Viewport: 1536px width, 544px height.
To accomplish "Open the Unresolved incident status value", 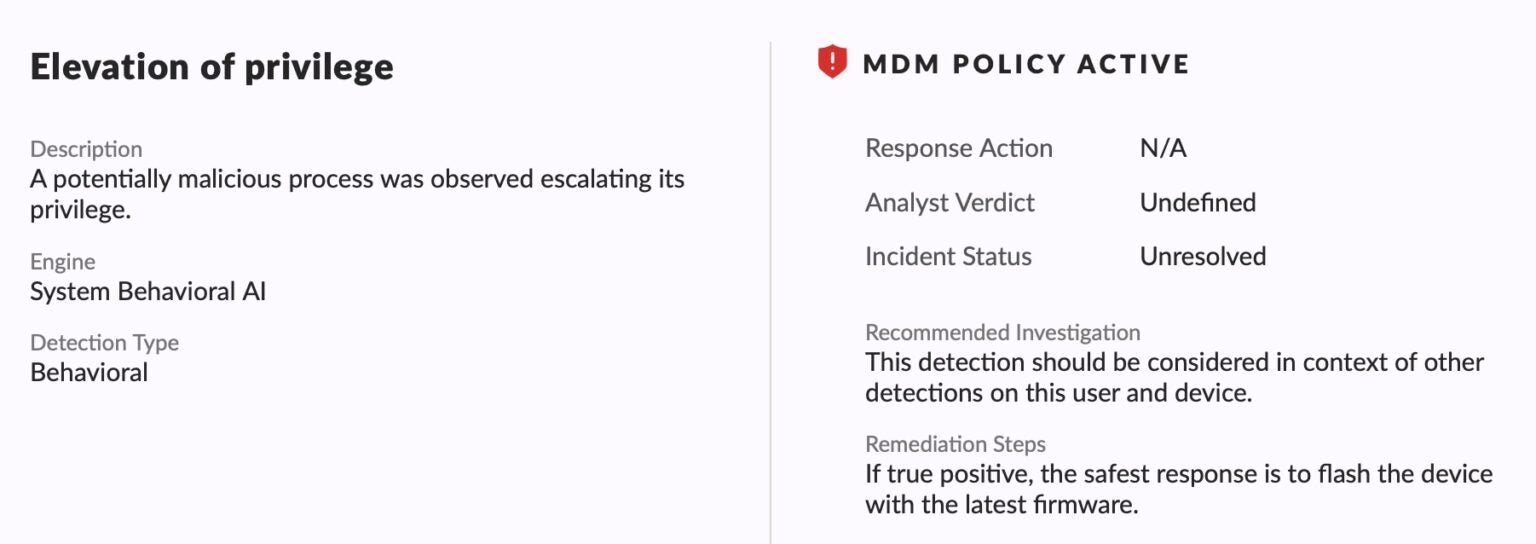I will pos(1202,257).
